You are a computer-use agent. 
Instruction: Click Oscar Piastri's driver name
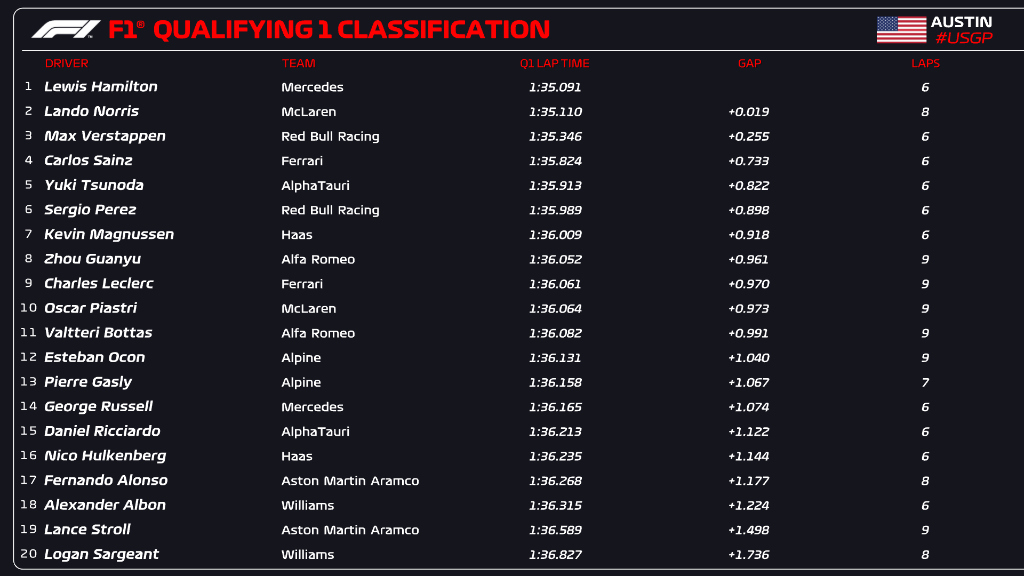(90, 308)
